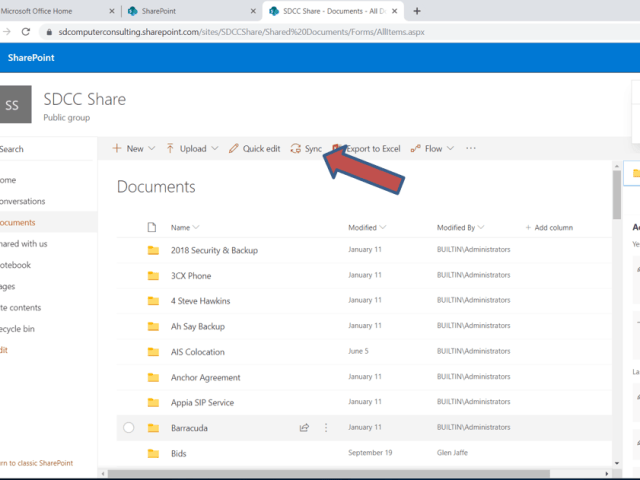Open the Modified column dropdown

pyautogui.click(x=382, y=227)
